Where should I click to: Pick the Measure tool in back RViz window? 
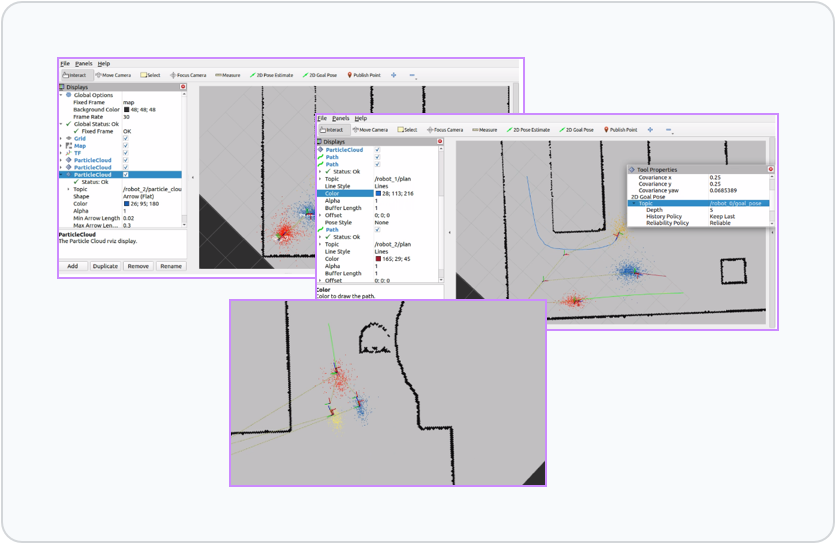pyautogui.click(x=227, y=75)
